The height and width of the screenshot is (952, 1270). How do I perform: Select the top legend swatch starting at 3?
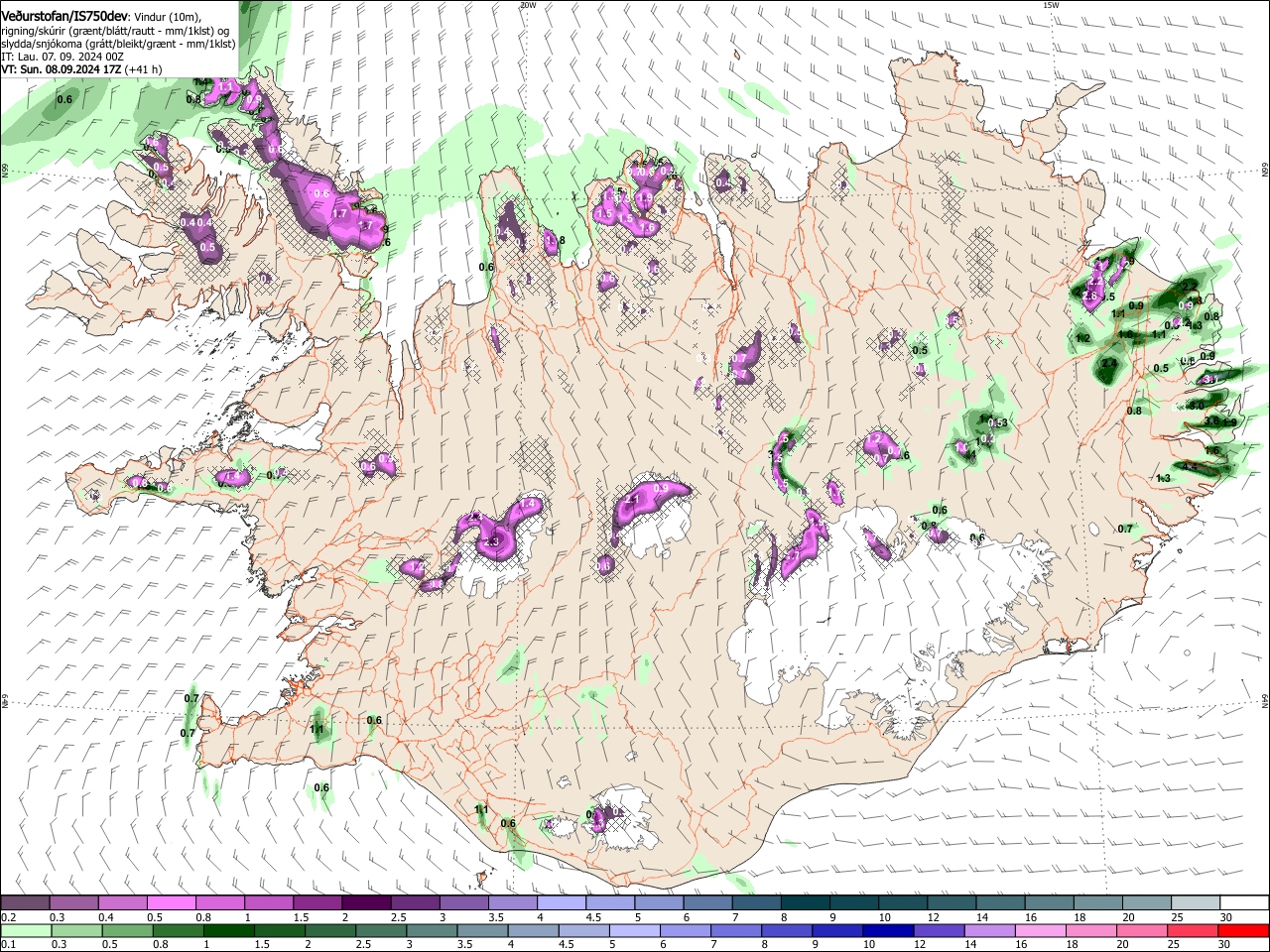pyautogui.click(x=463, y=903)
